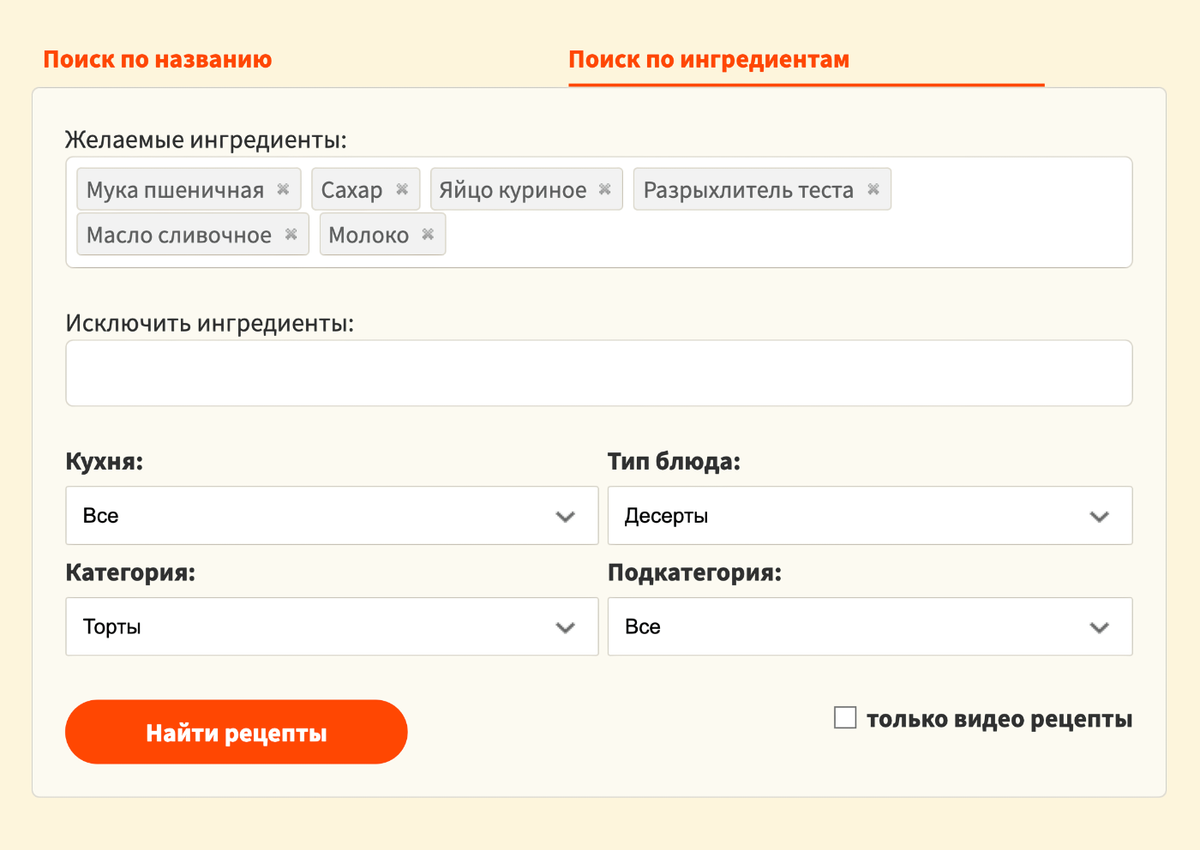Remove Разрыхлитель теста via its x icon
This screenshot has height=850, width=1200.
[873, 190]
